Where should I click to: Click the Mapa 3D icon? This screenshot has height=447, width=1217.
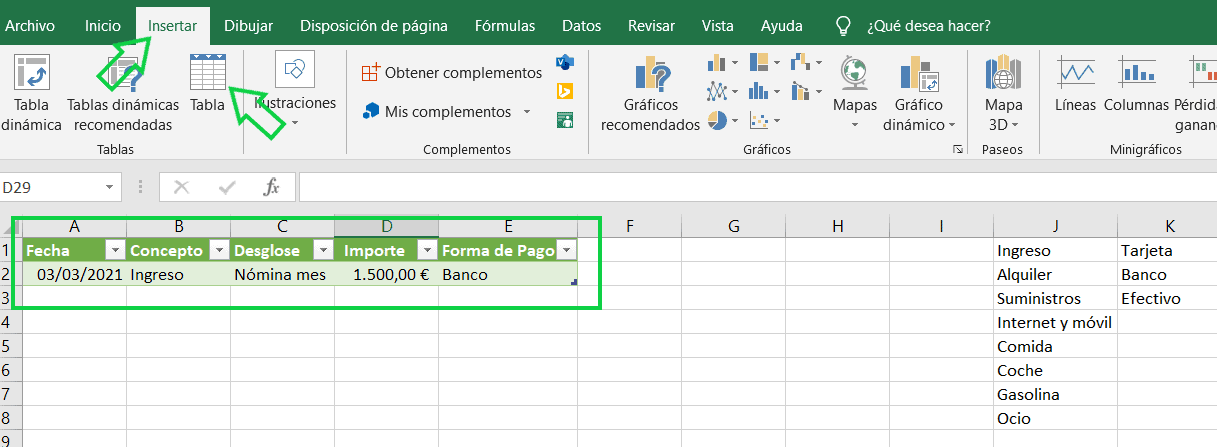[x=1003, y=73]
